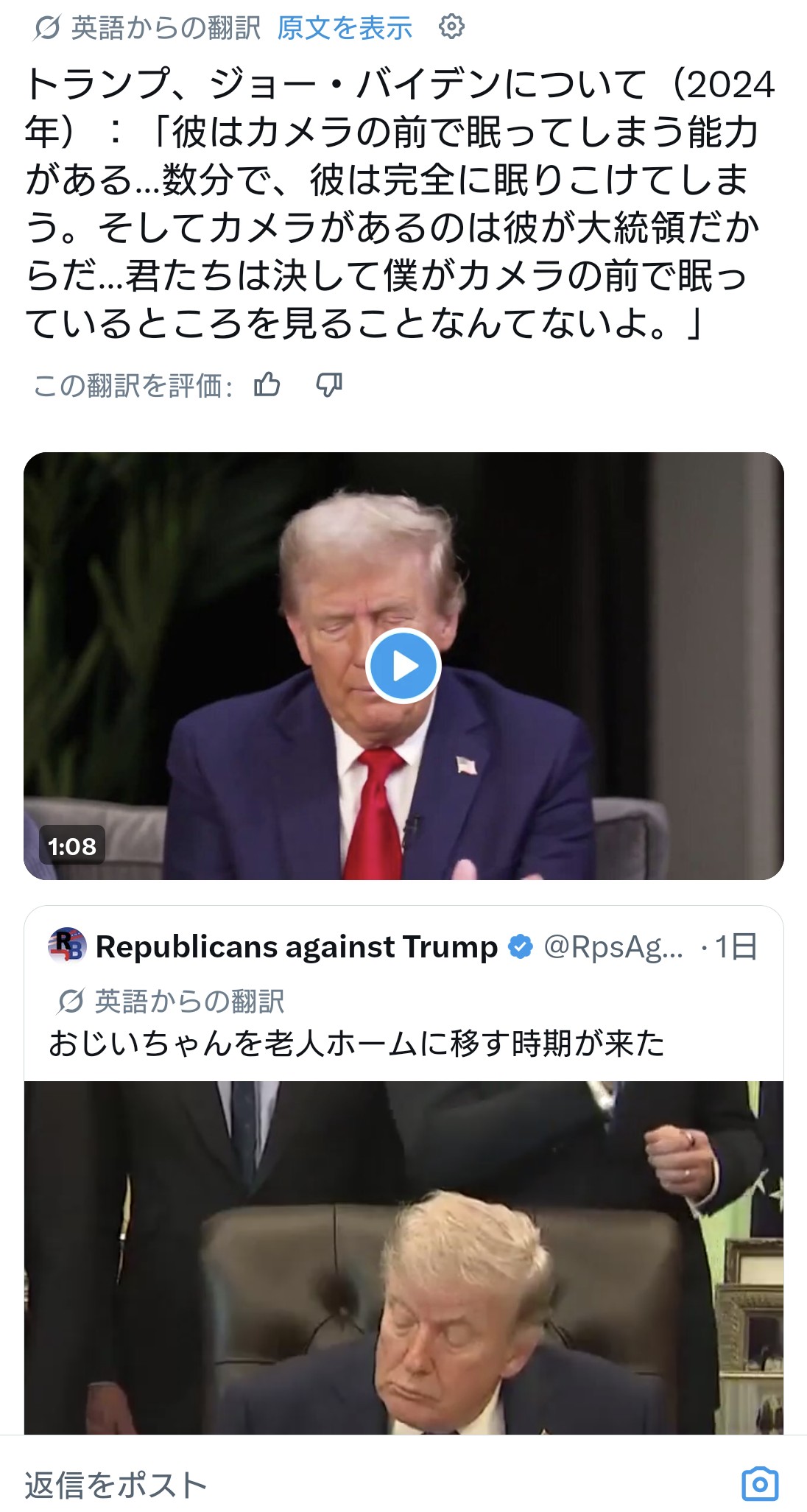This screenshot has width=807, height=1512.
Task: Play the 1:08 video
Action: 403,666
